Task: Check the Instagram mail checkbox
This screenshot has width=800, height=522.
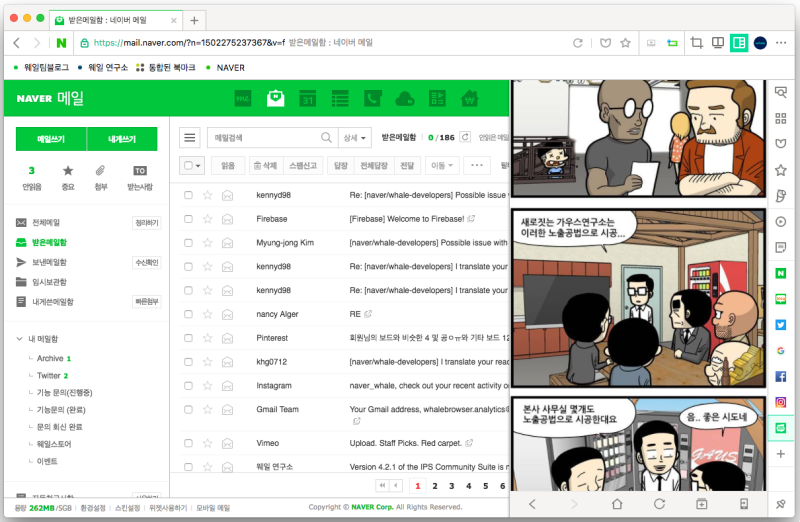Action: 188,386
